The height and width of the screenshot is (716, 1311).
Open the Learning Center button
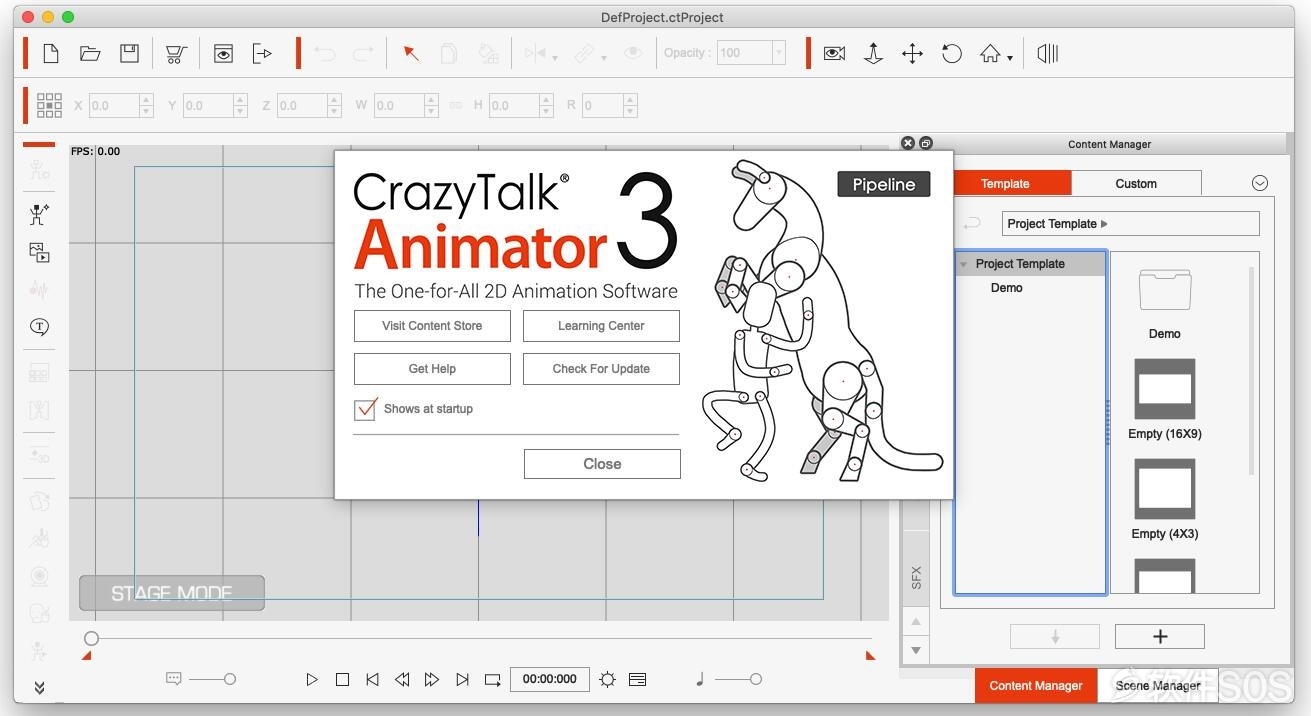coord(601,326)
